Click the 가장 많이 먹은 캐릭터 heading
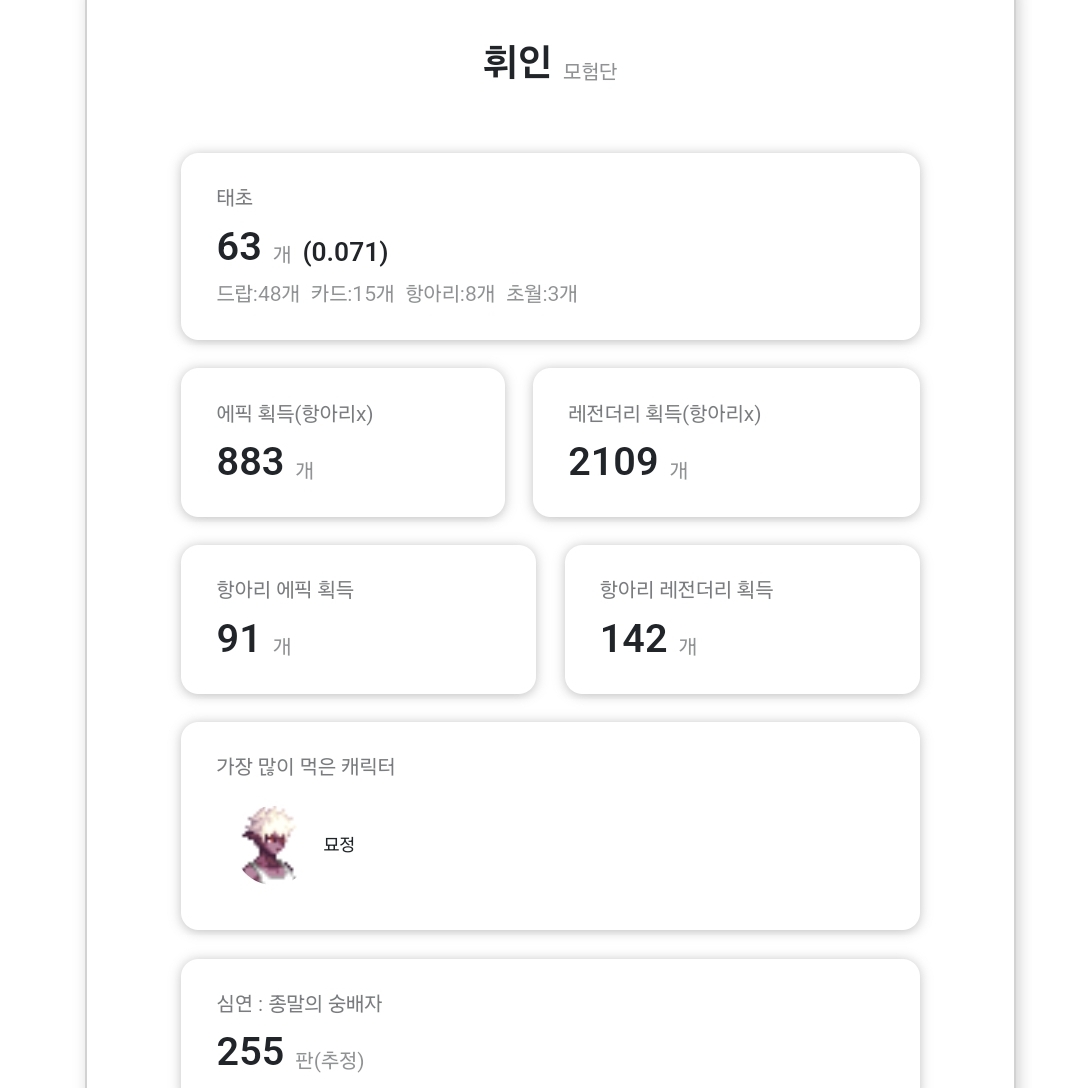Image resolution: width=1079 pixels, height=1088 pixels. (x=306, y=767)
